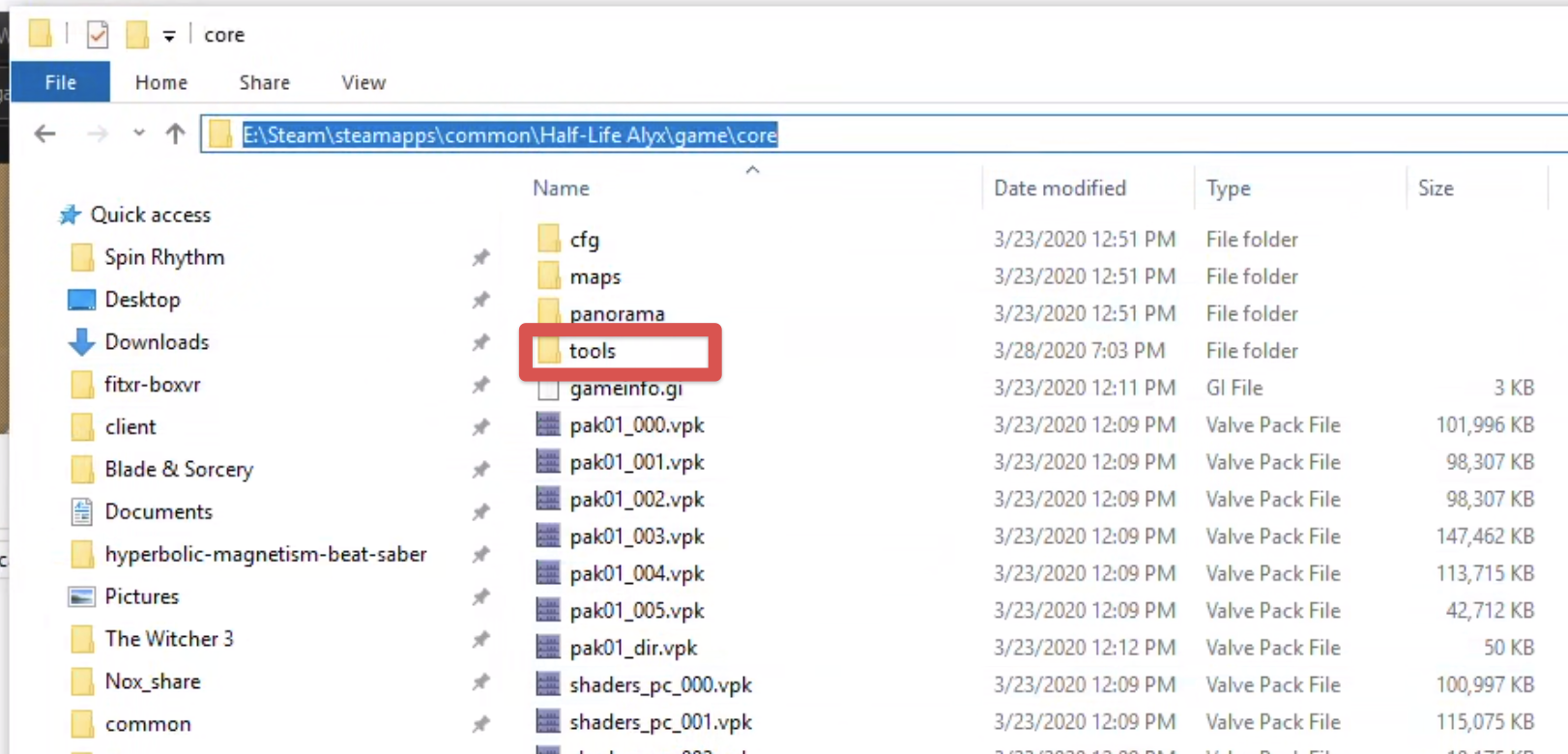The width and height of the screenshot is (1568, 754).
Task: Go back using the Back arrow
Action: coord(44,133)
